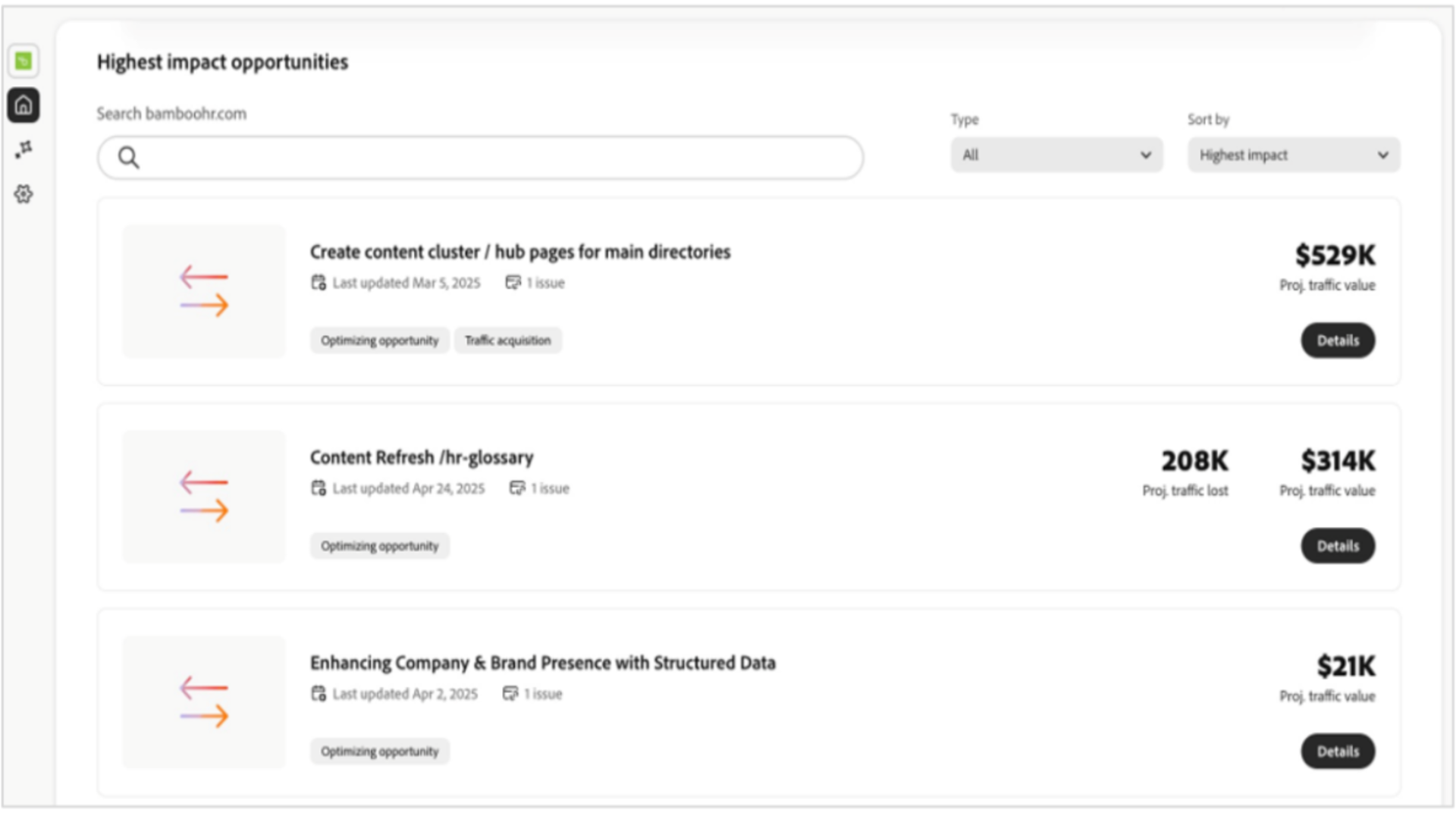Click issue icon on content cluster card
The height and width of the screenshot is (819, 1456).
pos(513,282)
